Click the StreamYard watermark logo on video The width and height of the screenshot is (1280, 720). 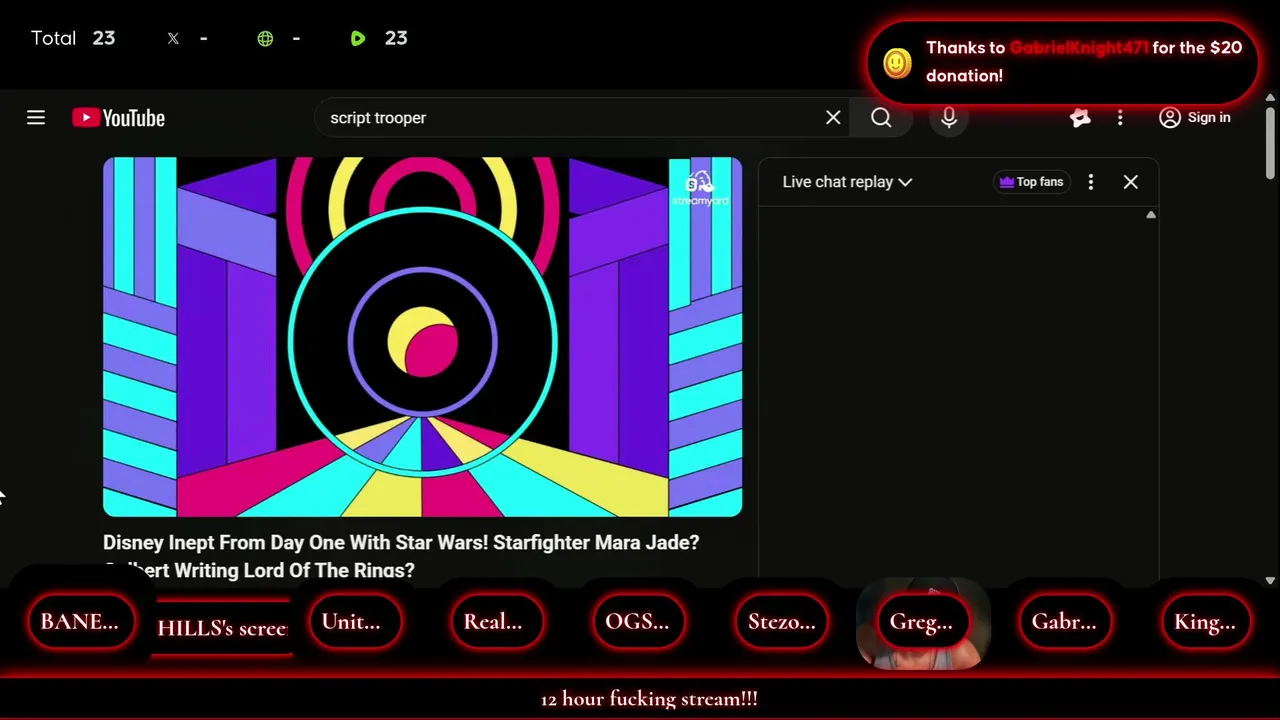700,188
